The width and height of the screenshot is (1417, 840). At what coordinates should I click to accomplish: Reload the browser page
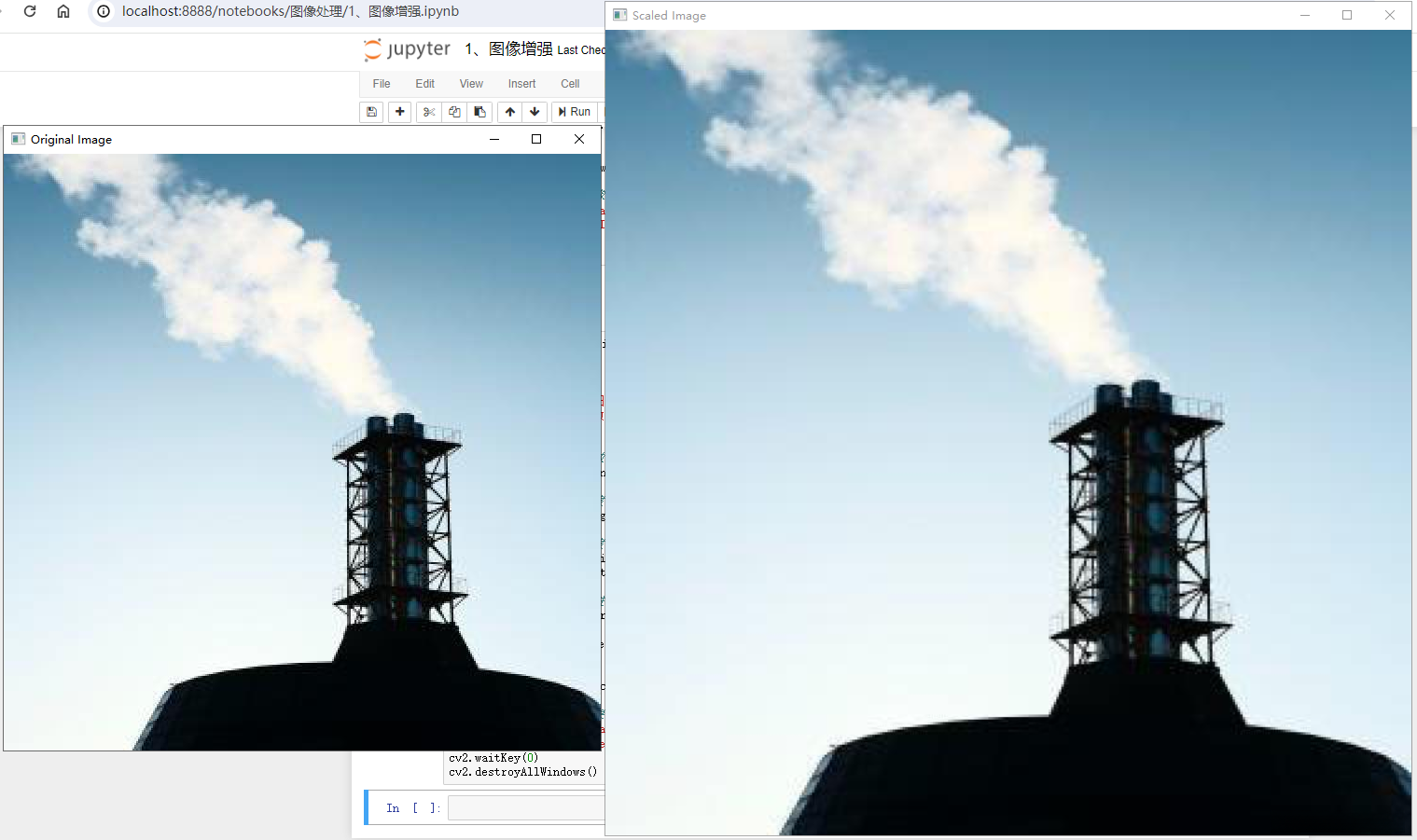pos(30,11)
